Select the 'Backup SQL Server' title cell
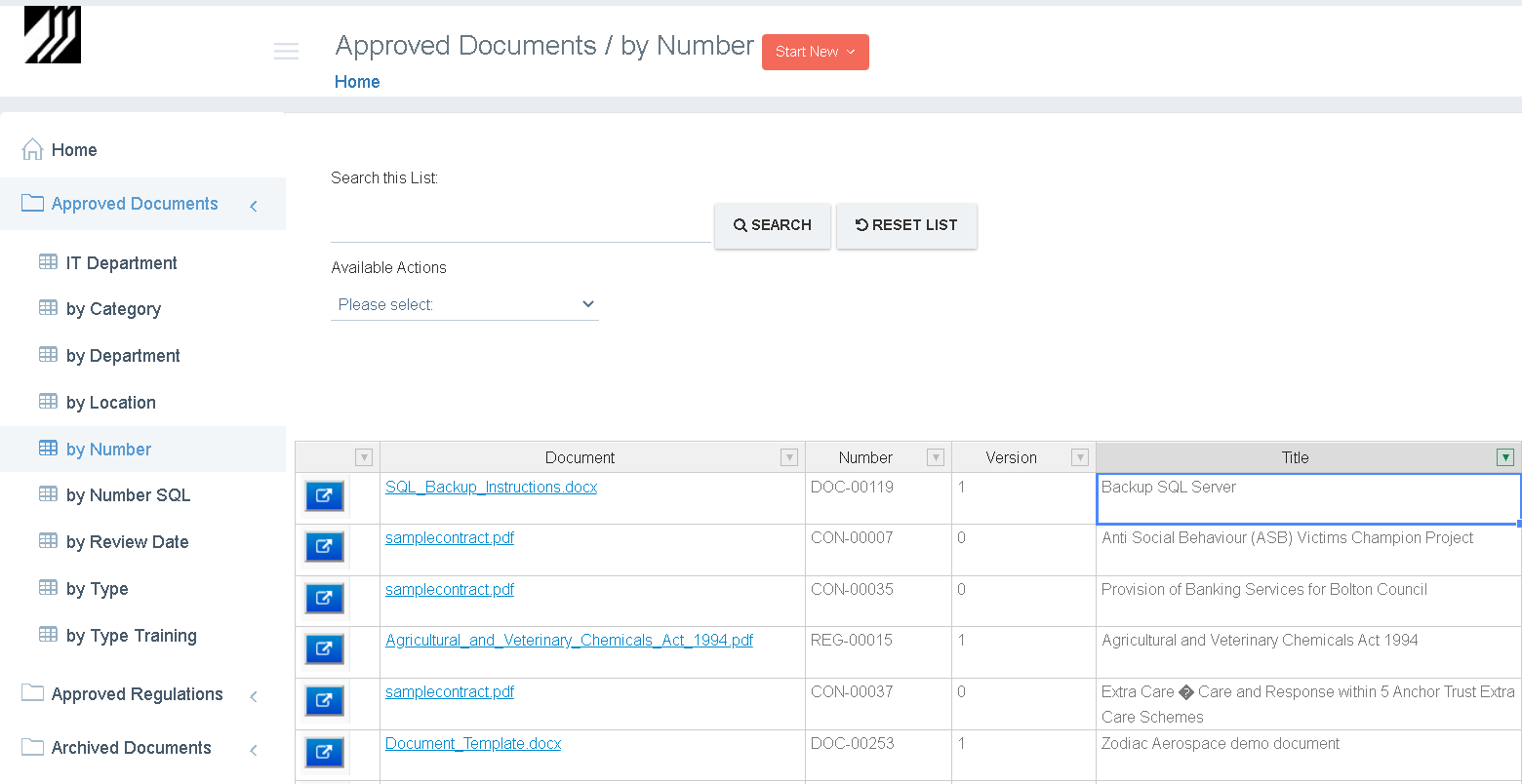 pos(1308,498)
